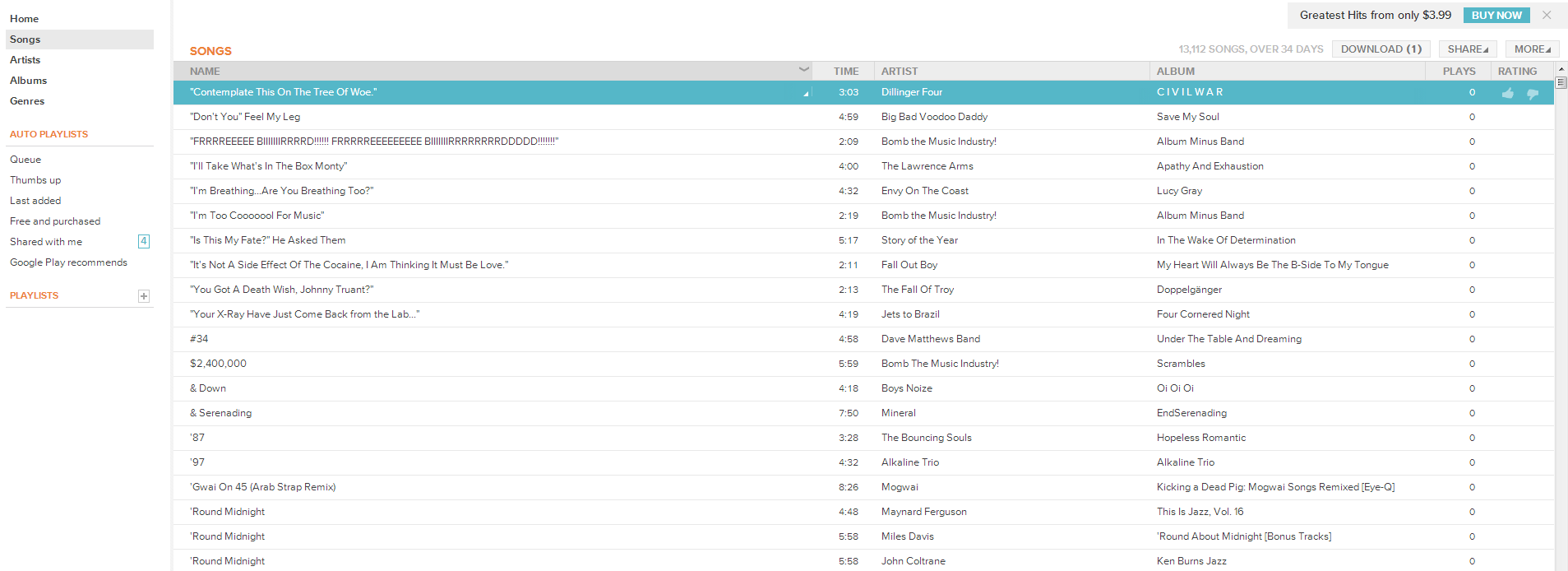Click the BUY NOW button
Screen dimensions: 1568x571
1496,15
